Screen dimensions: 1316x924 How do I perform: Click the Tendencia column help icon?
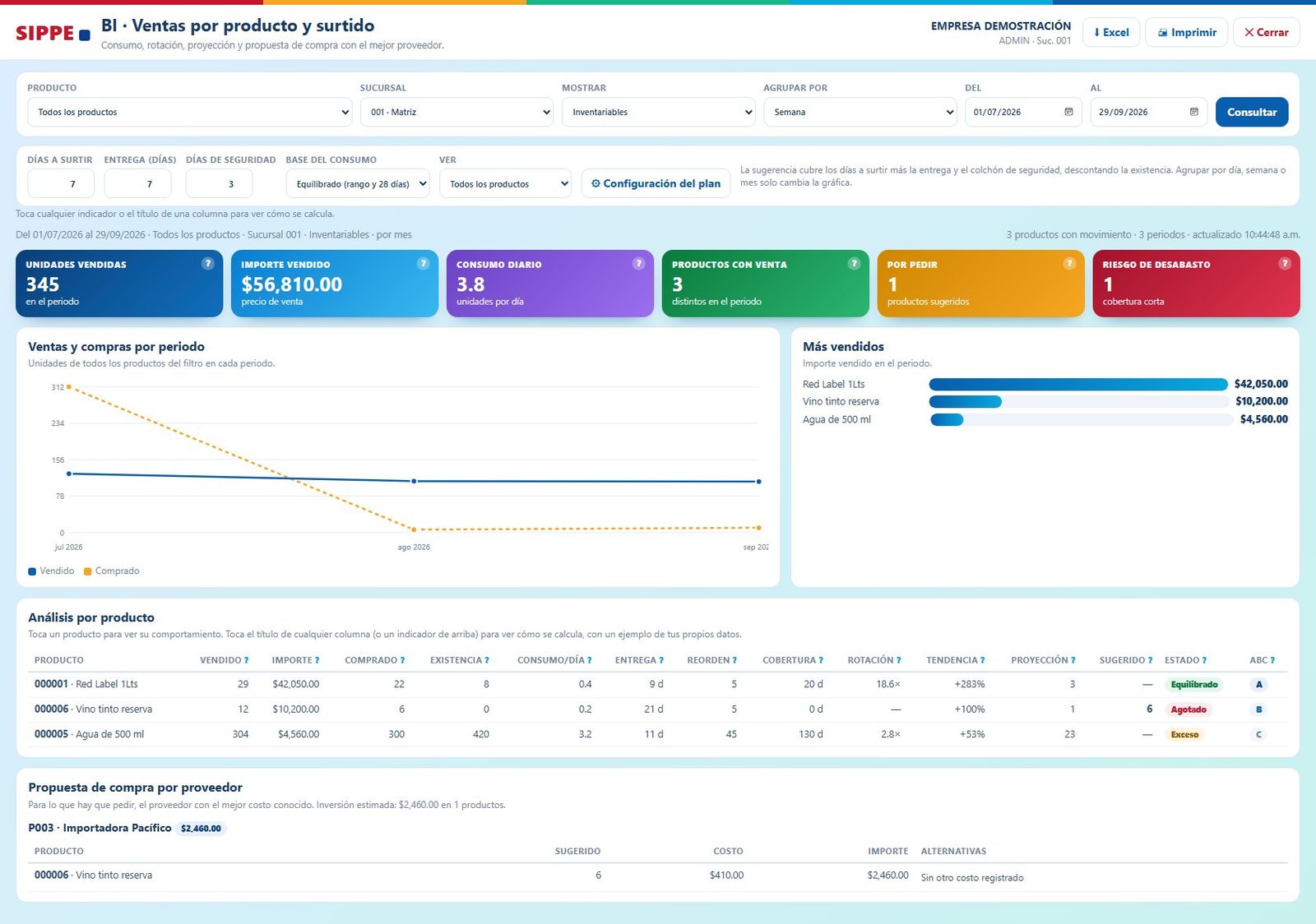(982, 660)
